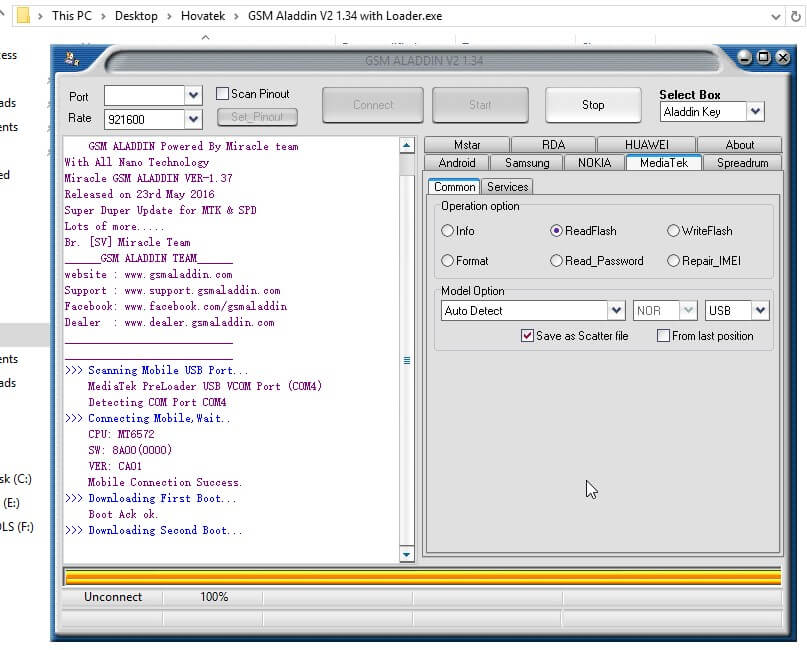Select the MediaTek tab
Viewport: 807px width, 650px height.
click(663, 163)
